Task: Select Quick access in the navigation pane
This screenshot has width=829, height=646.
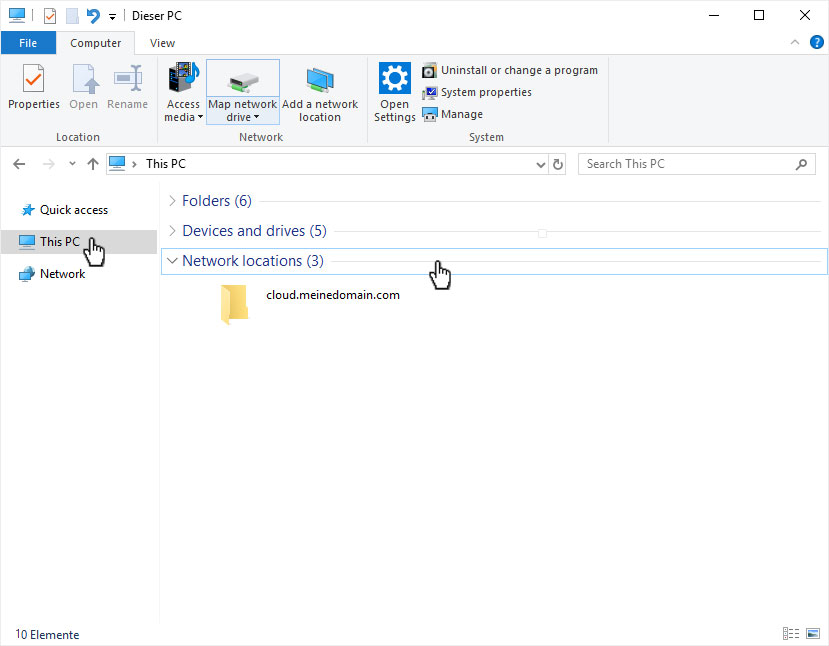Action: coord(65,210)
